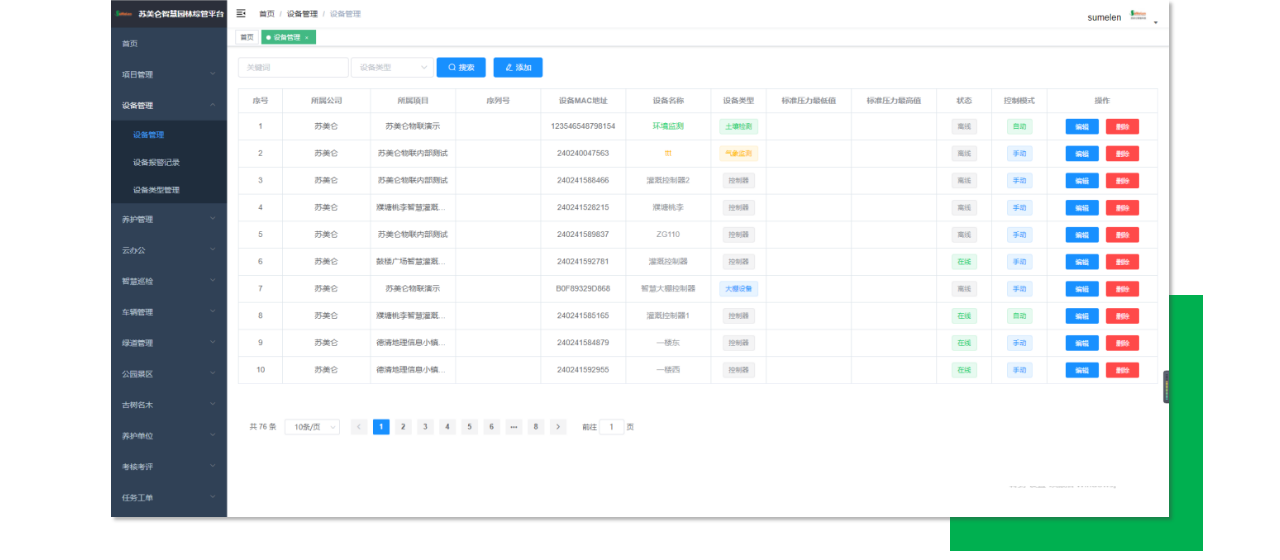
Task: Click device name 灌溉控制器1 in row 8
Action: [668, 316]
